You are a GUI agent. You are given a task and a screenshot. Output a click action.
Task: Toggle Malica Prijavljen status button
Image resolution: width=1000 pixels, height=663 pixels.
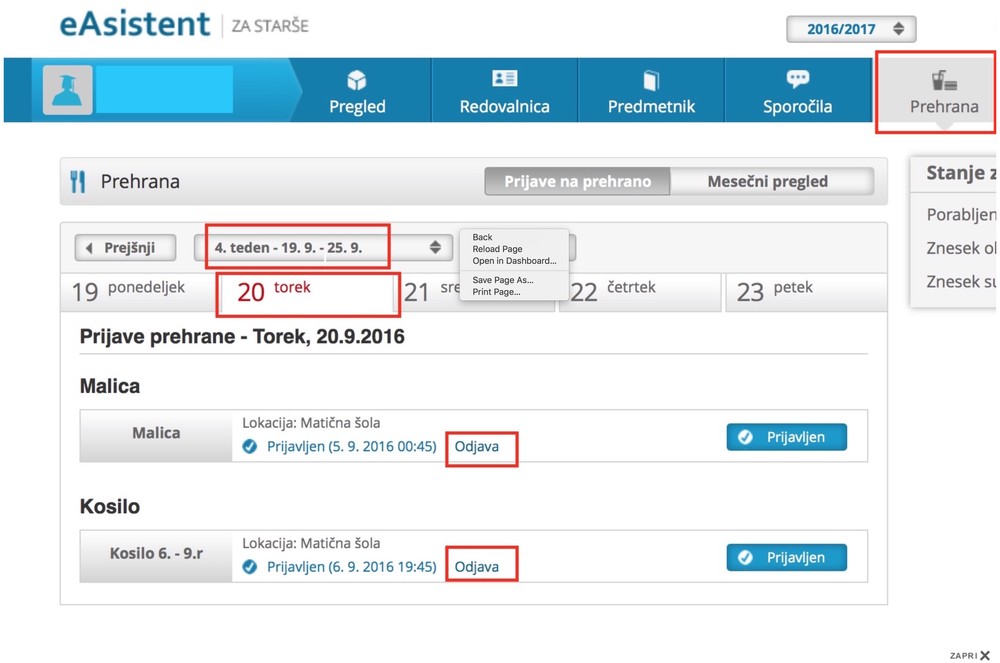pyautogui.click(x=786, y=437)
